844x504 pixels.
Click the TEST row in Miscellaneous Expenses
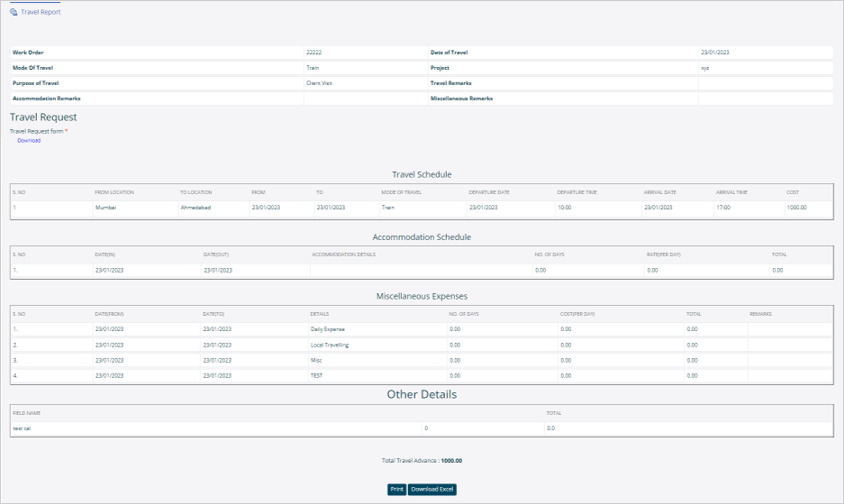pyautogui.click(x=317, y=375)
